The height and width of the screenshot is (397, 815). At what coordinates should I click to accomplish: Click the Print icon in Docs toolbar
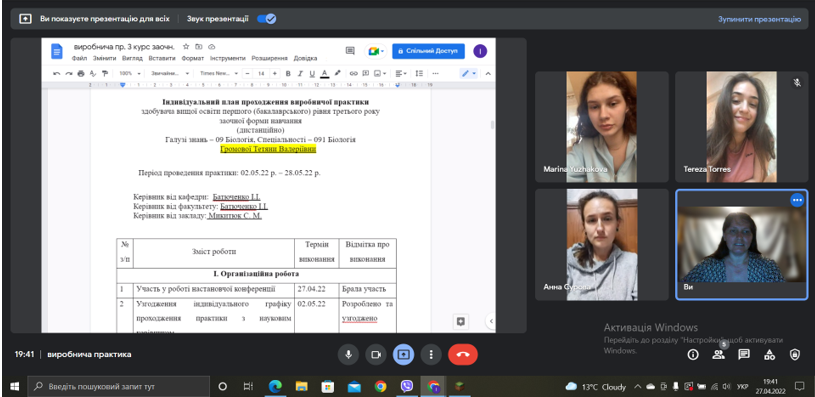click(x=81, y=73)
